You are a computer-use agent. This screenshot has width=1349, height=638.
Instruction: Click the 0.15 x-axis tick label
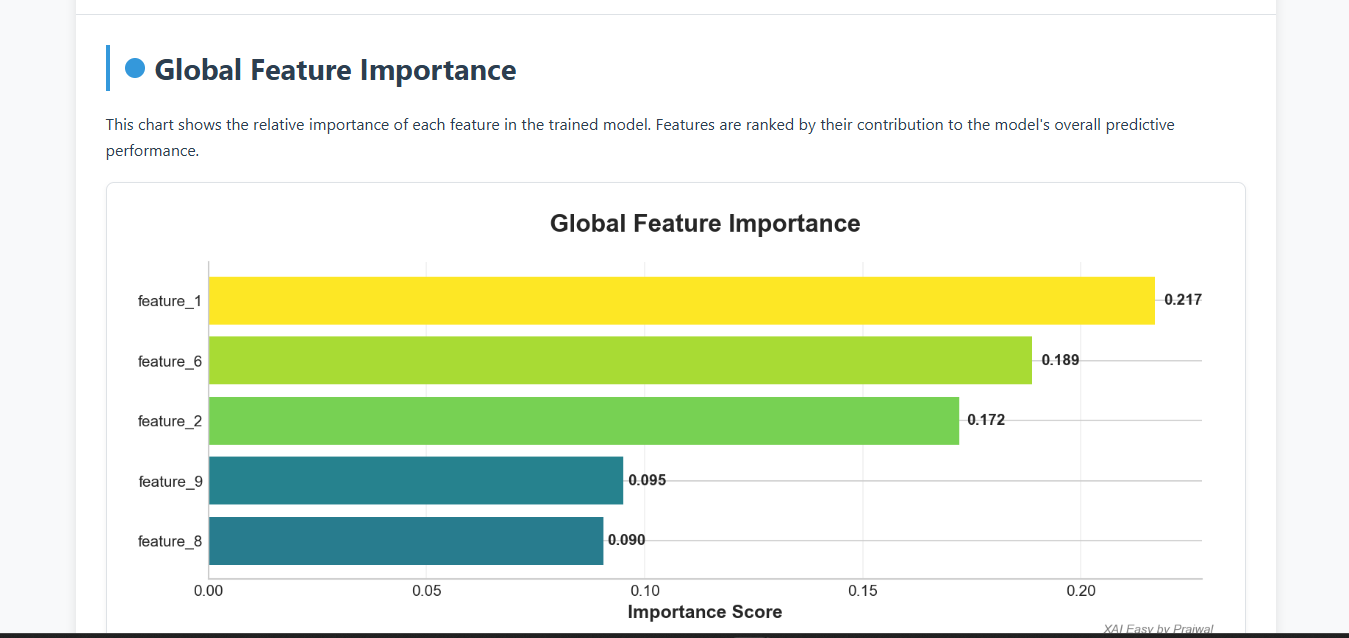pyautogui.click(x=863, y=591)
